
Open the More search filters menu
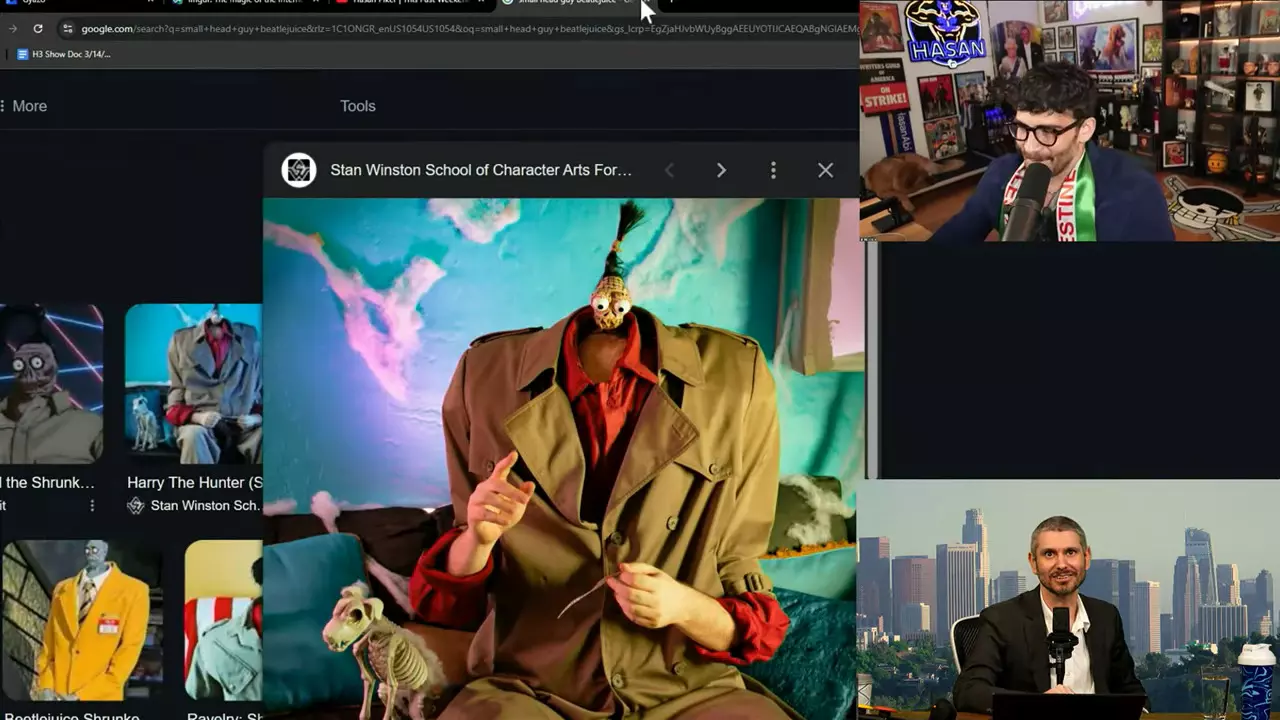(x=24, y=106)
